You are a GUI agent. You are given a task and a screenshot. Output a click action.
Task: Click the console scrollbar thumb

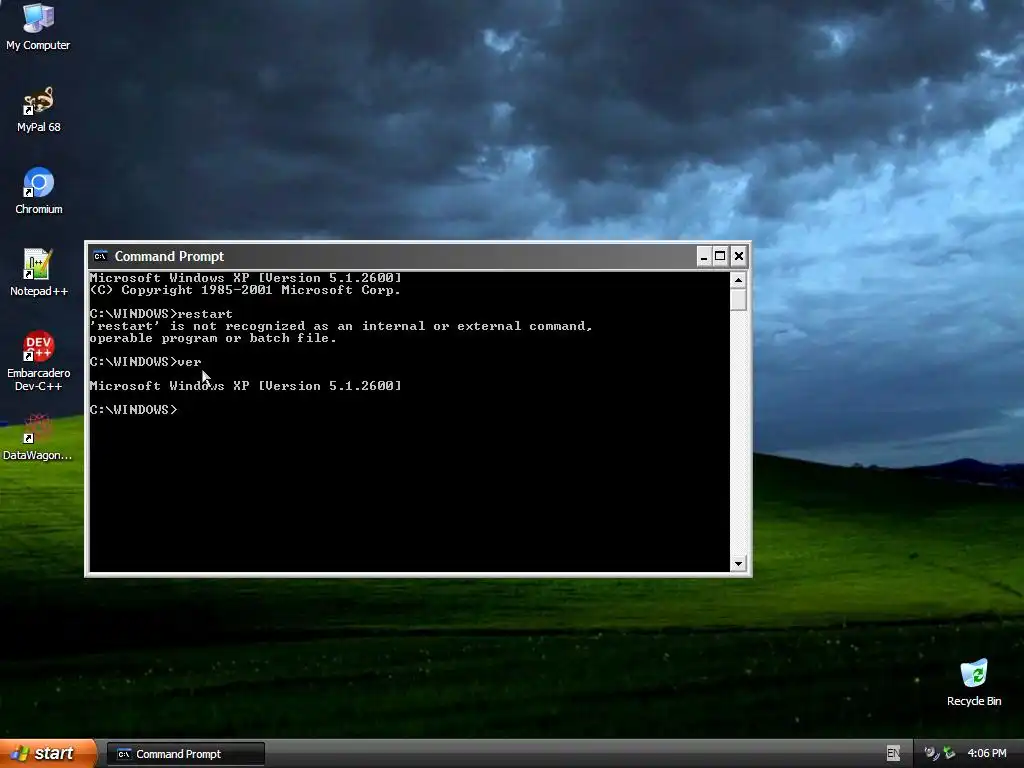pos(739,300)
